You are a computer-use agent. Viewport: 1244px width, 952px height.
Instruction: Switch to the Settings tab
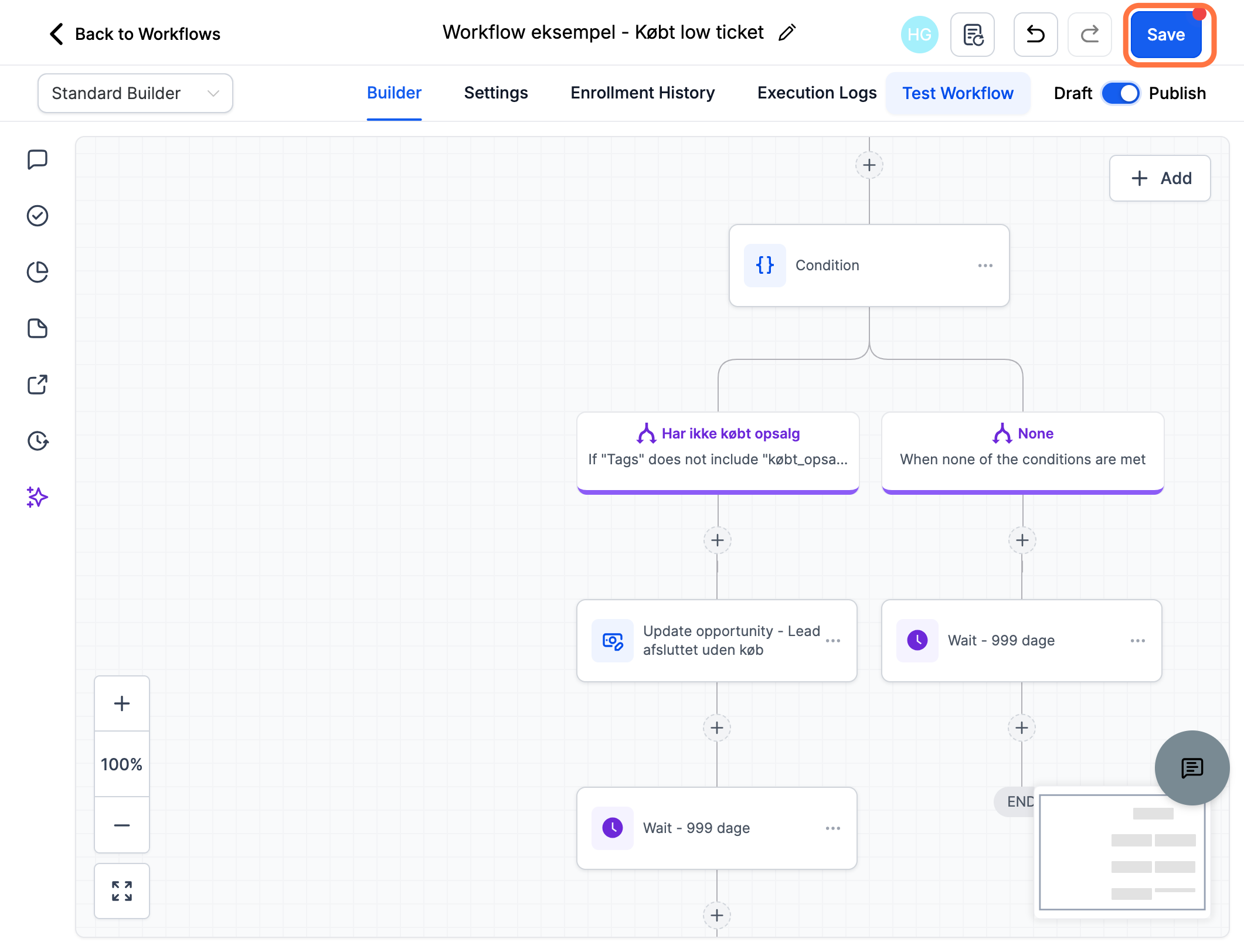pyautogui.click(x=496, y=93)
